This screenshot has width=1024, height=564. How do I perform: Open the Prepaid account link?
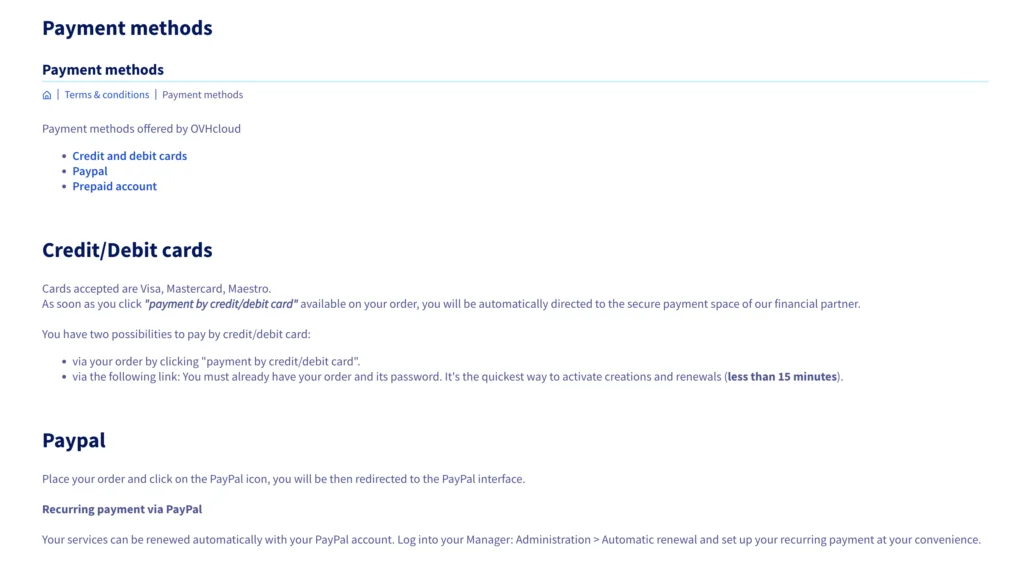click(114, 186)
